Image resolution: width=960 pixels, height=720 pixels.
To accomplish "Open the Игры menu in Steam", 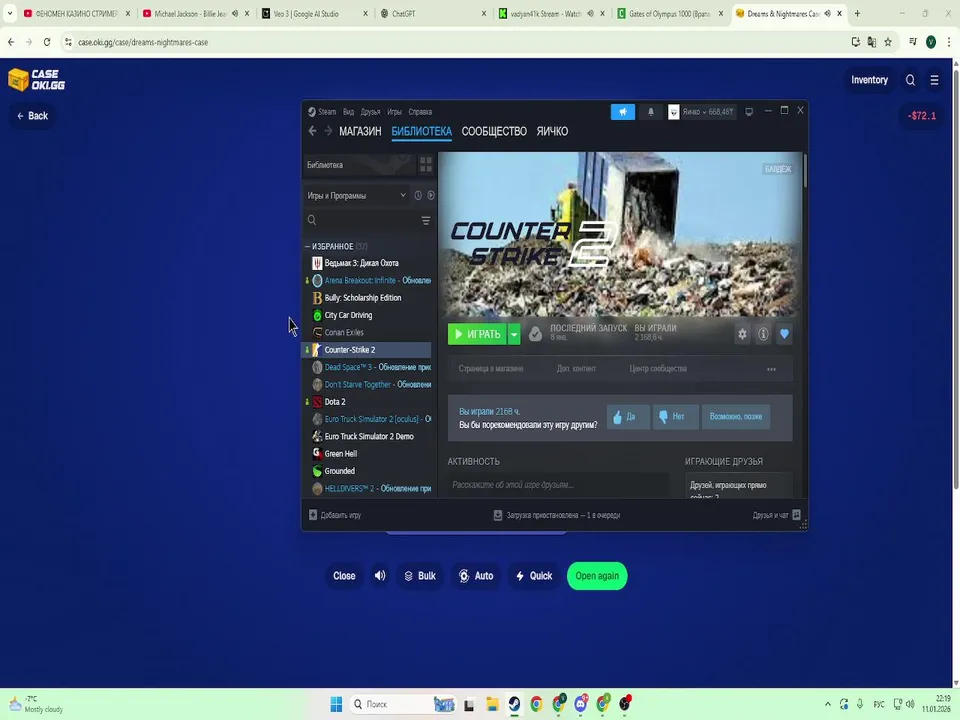I will (394, 112).
